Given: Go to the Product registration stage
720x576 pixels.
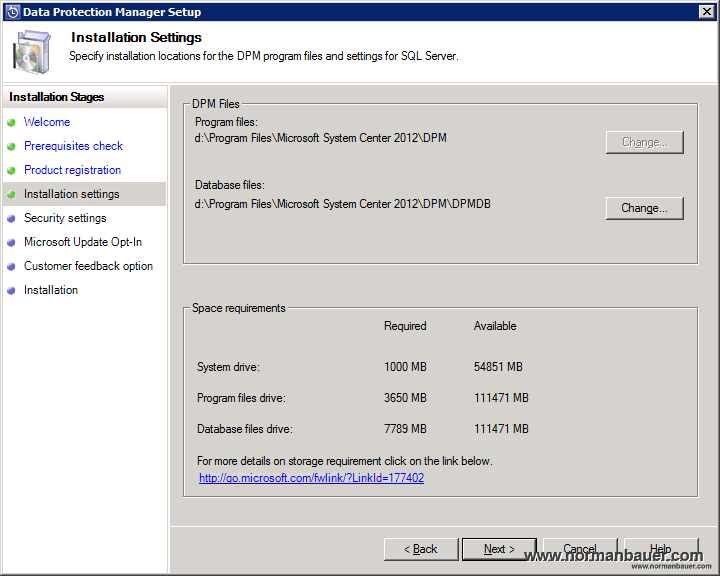Looking at the screenshot, I should (72, 170).
